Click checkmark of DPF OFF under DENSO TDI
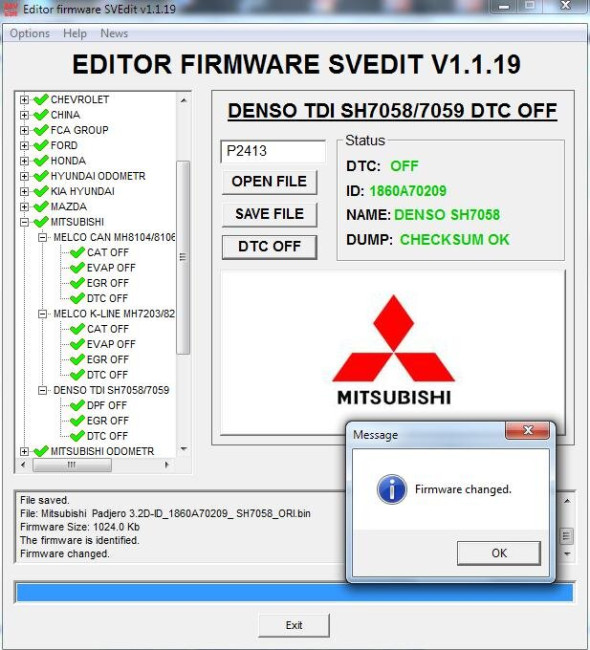 78,405
